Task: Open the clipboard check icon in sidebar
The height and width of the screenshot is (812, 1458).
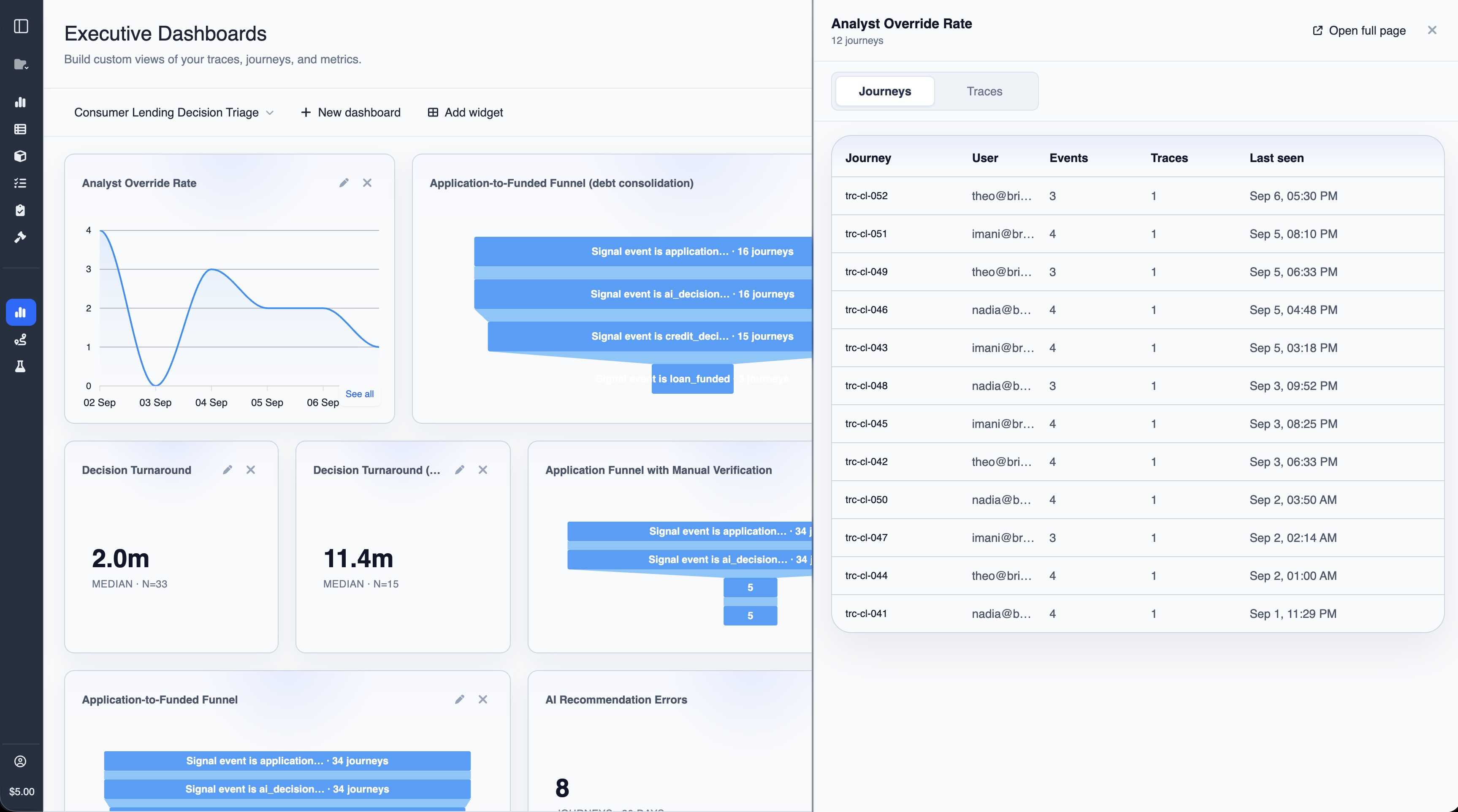Action: (x=20, y=210)
